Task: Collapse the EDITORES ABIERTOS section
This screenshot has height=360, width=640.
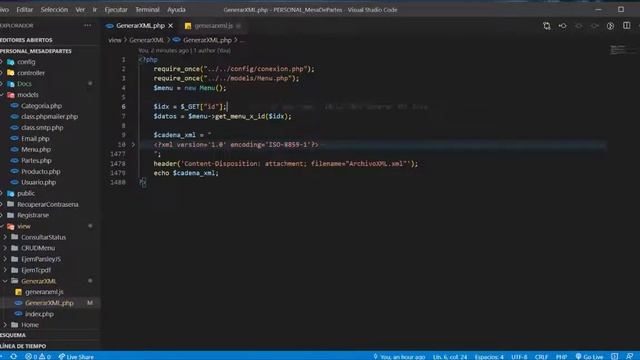Action: pos(26,40)
